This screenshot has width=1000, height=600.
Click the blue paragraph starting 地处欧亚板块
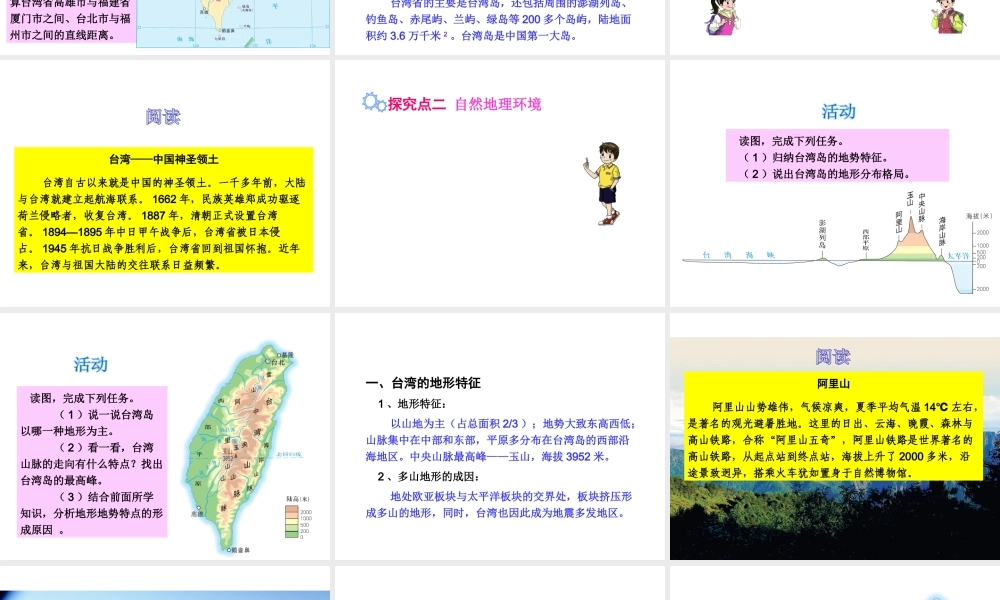click(x=499, y=505)
